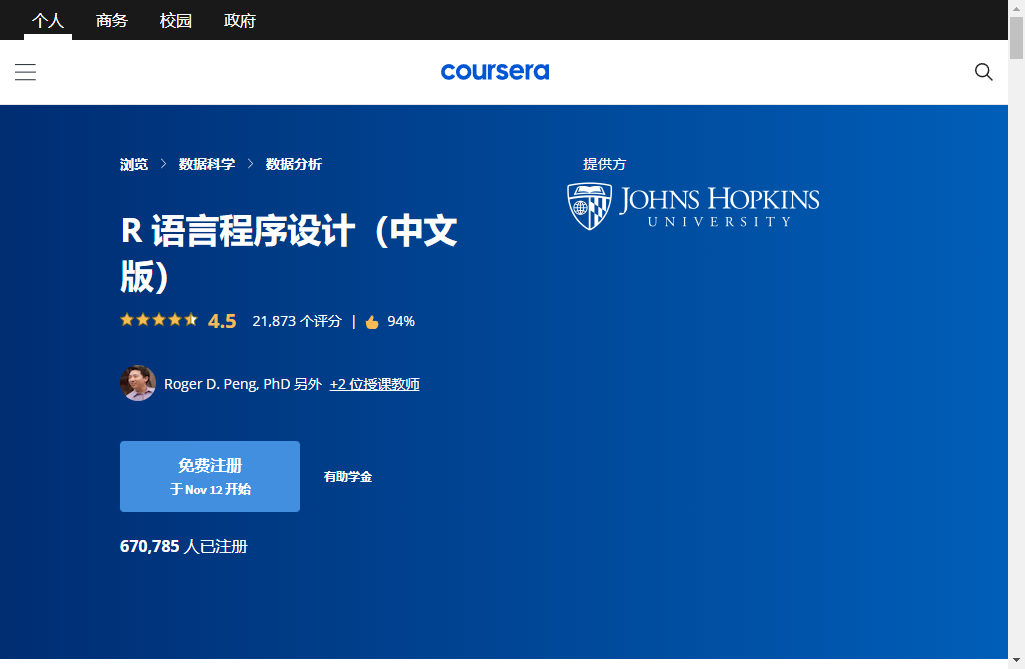Open the hamburger navigation menu
This screenshot has width=1025, height=669.
(x=25, y=72)
